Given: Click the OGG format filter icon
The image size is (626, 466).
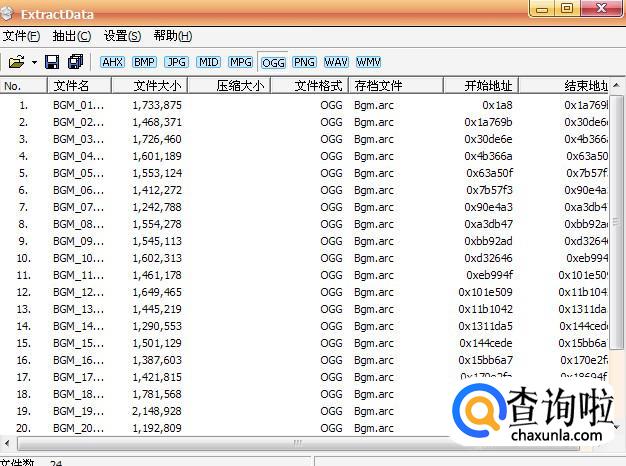Looking at the screenshot, I should pyautogui.click(x=272, y=62).
